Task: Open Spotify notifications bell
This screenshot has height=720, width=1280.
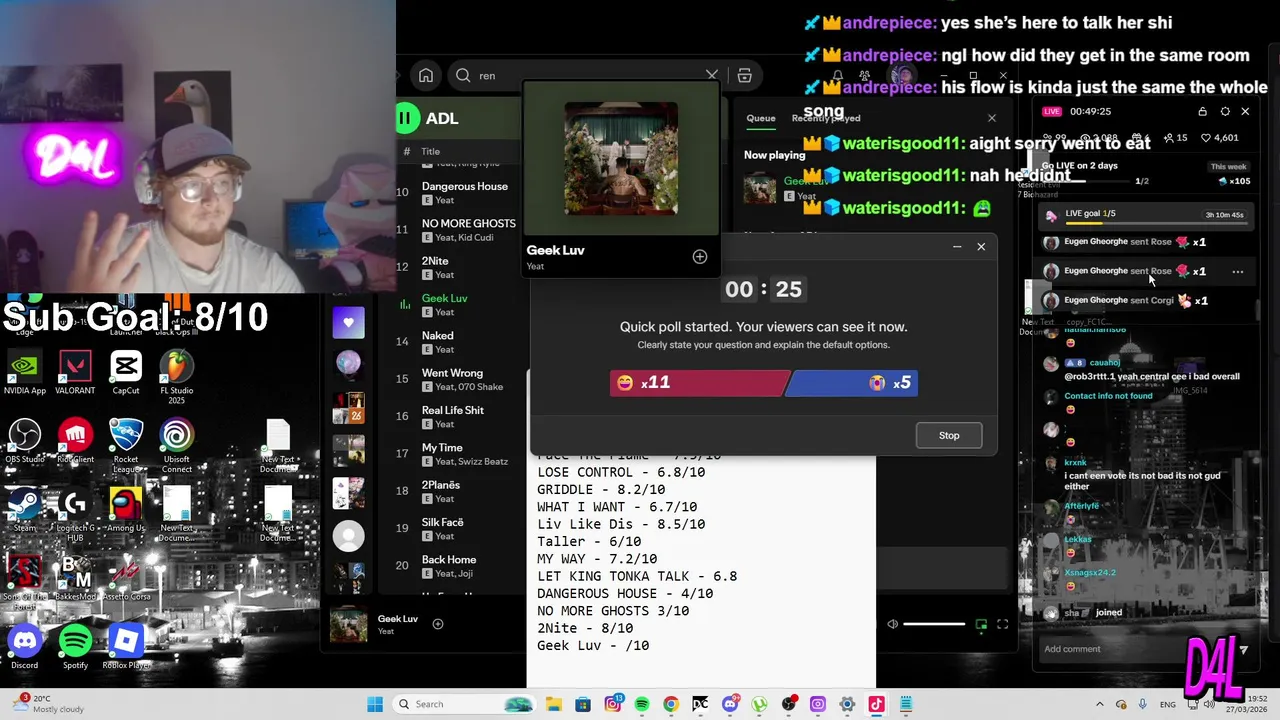Action: [x=838, y=75]
